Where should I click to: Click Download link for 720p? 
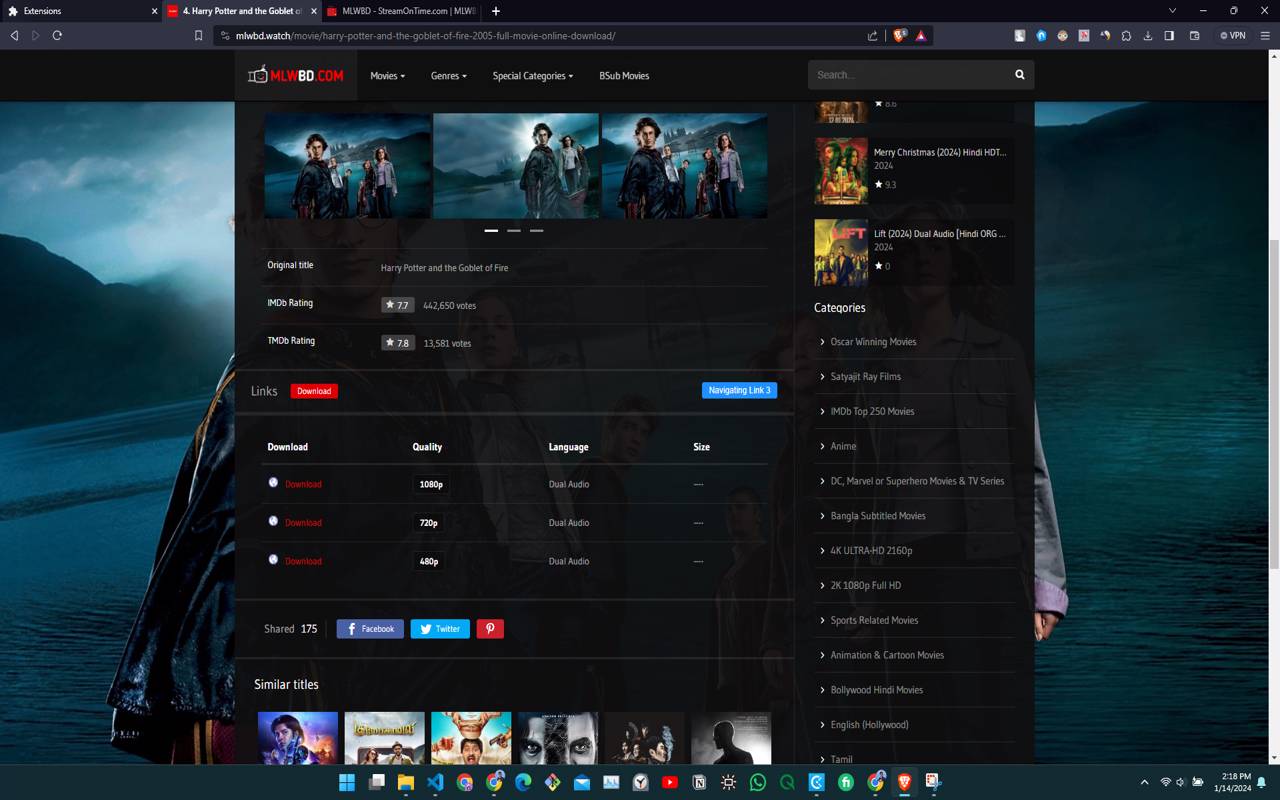tap(303, 523)
